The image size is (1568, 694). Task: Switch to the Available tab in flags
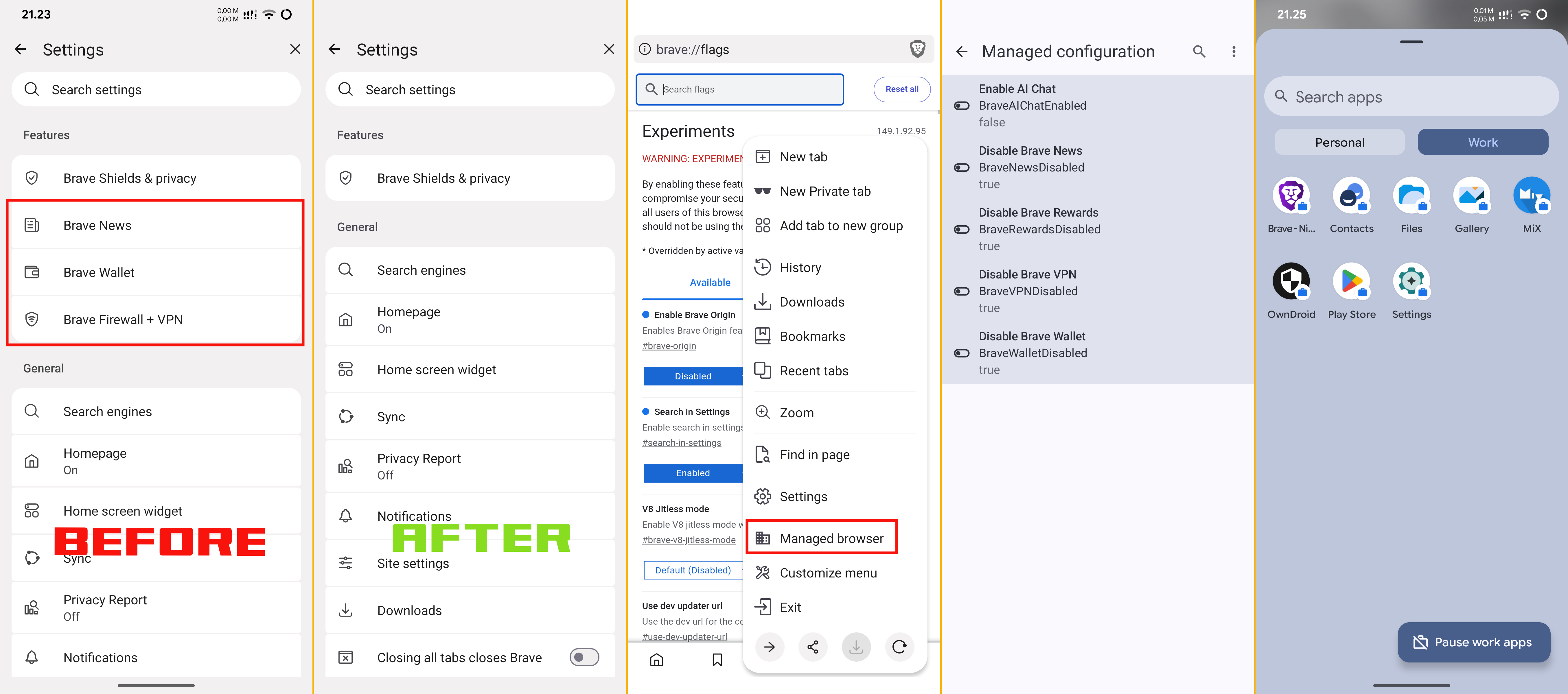(x=710, y=282)
